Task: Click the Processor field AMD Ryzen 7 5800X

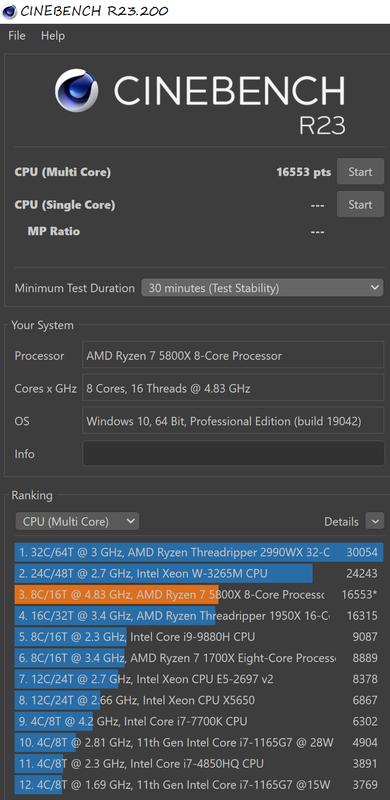Action: tap(233, 355)
